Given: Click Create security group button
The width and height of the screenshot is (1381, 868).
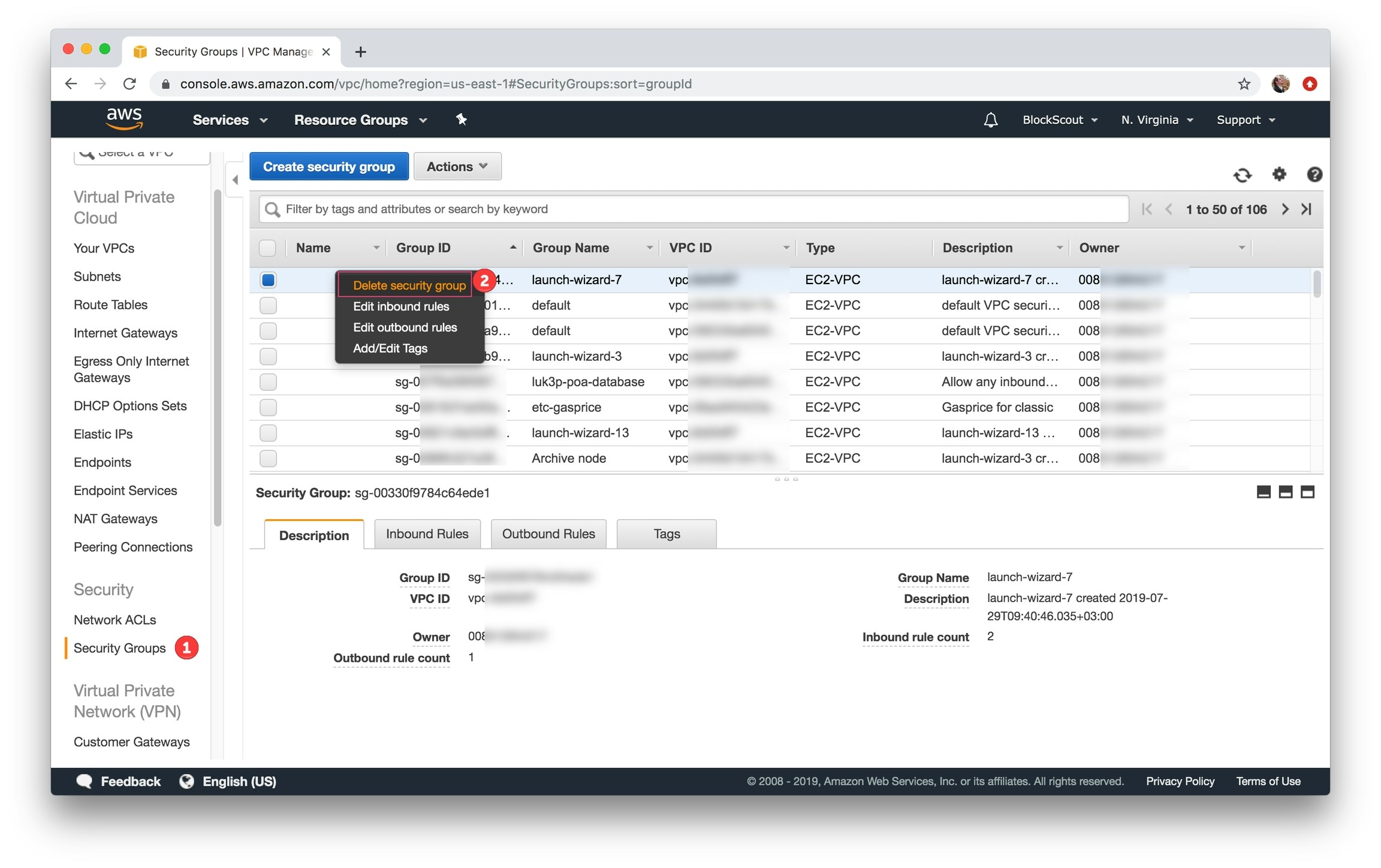Looking at the screenshot, I should tap(328, 167).
